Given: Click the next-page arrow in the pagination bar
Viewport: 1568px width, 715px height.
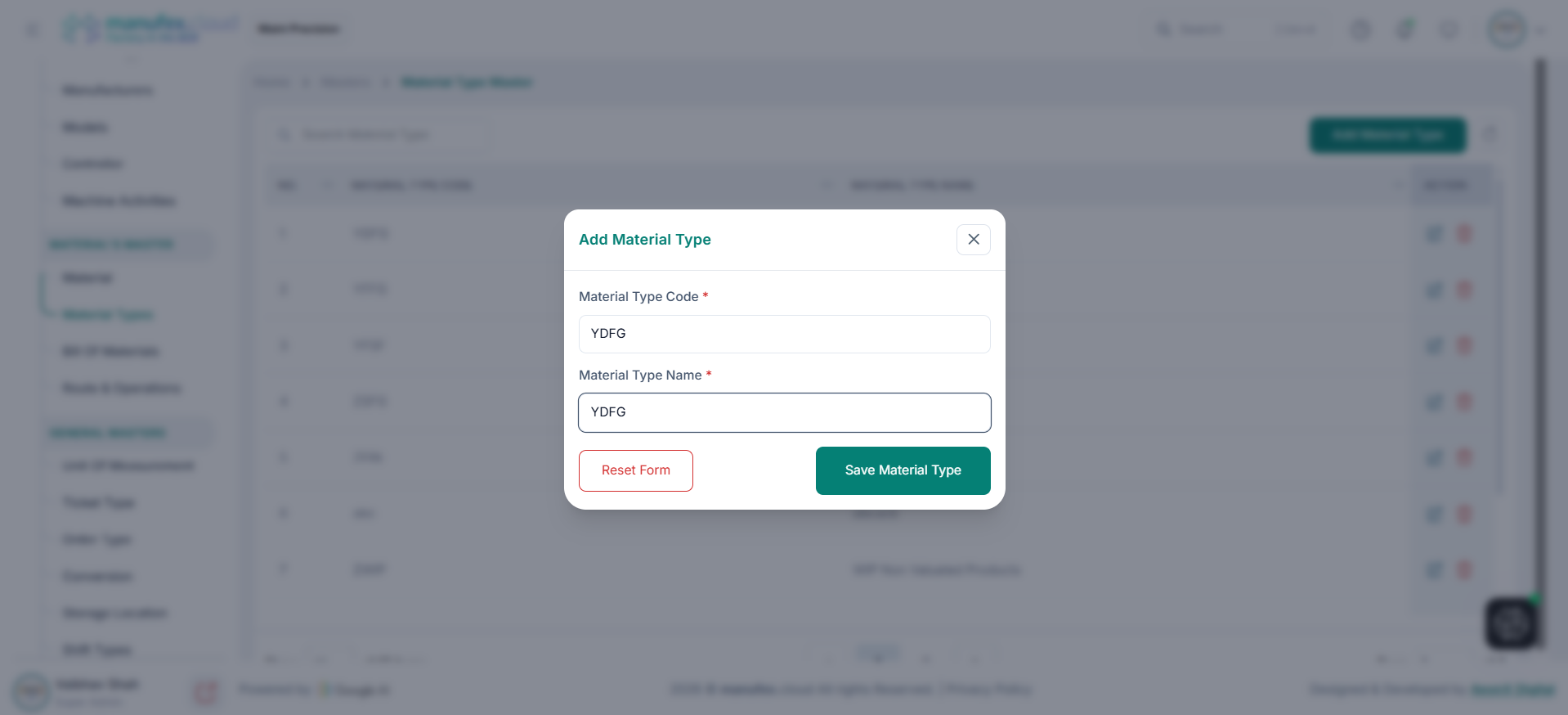Looking at the screenshot, I should (x=926, y=659).
